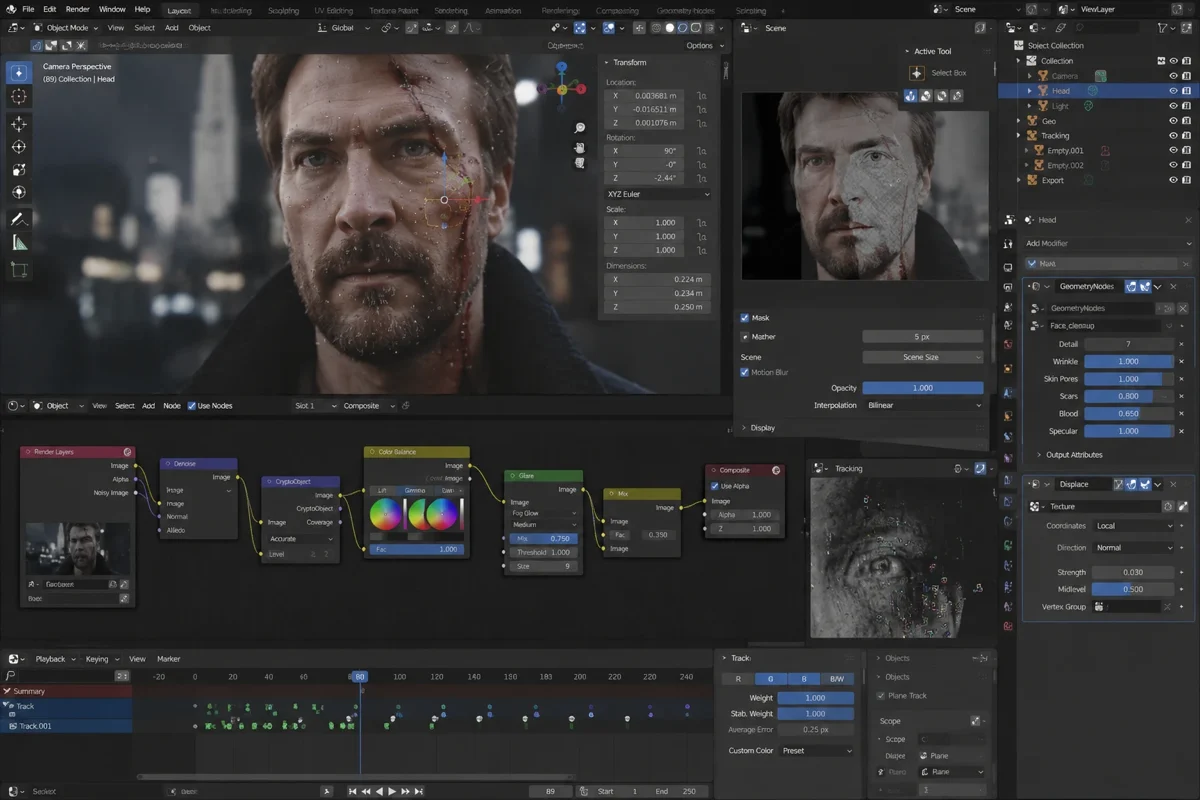
Task: Select the Rotate tool in viewport toolbar
Action: 19,147
